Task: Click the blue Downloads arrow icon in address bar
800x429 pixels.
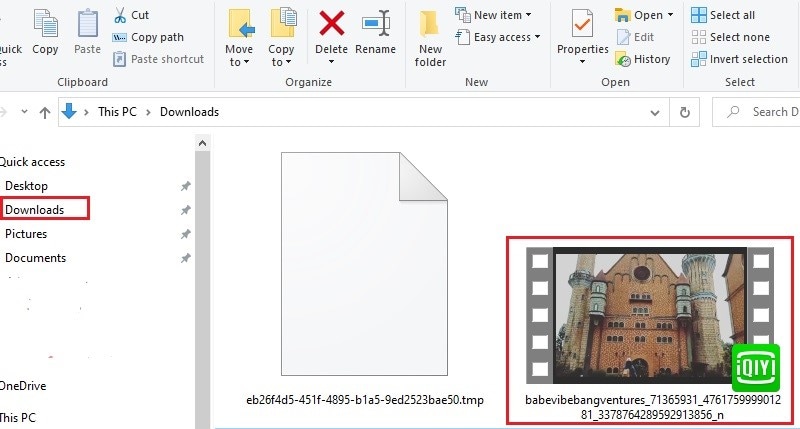Action: [x=69, y=112]
